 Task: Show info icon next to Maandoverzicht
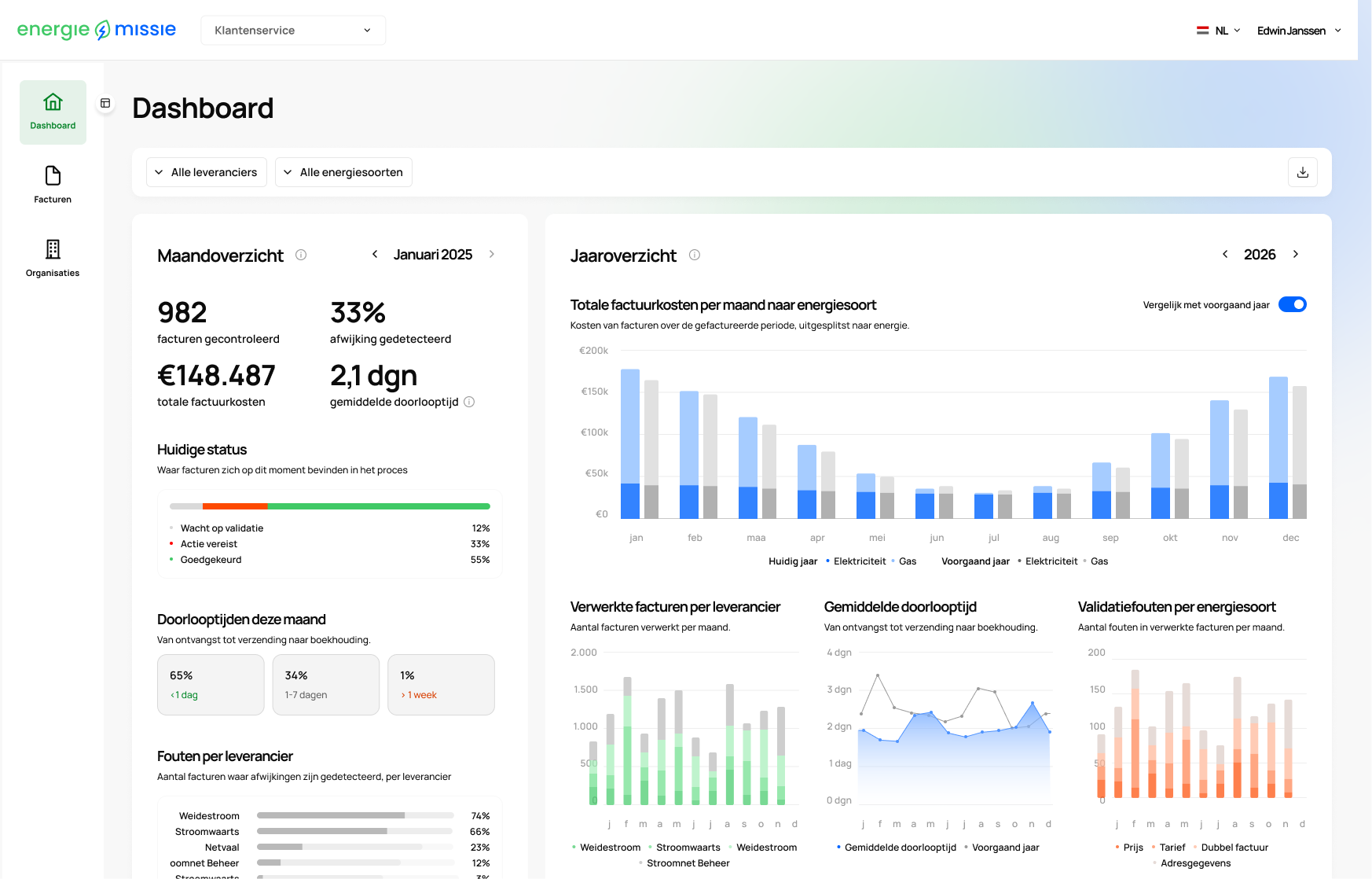pos(301,255)
